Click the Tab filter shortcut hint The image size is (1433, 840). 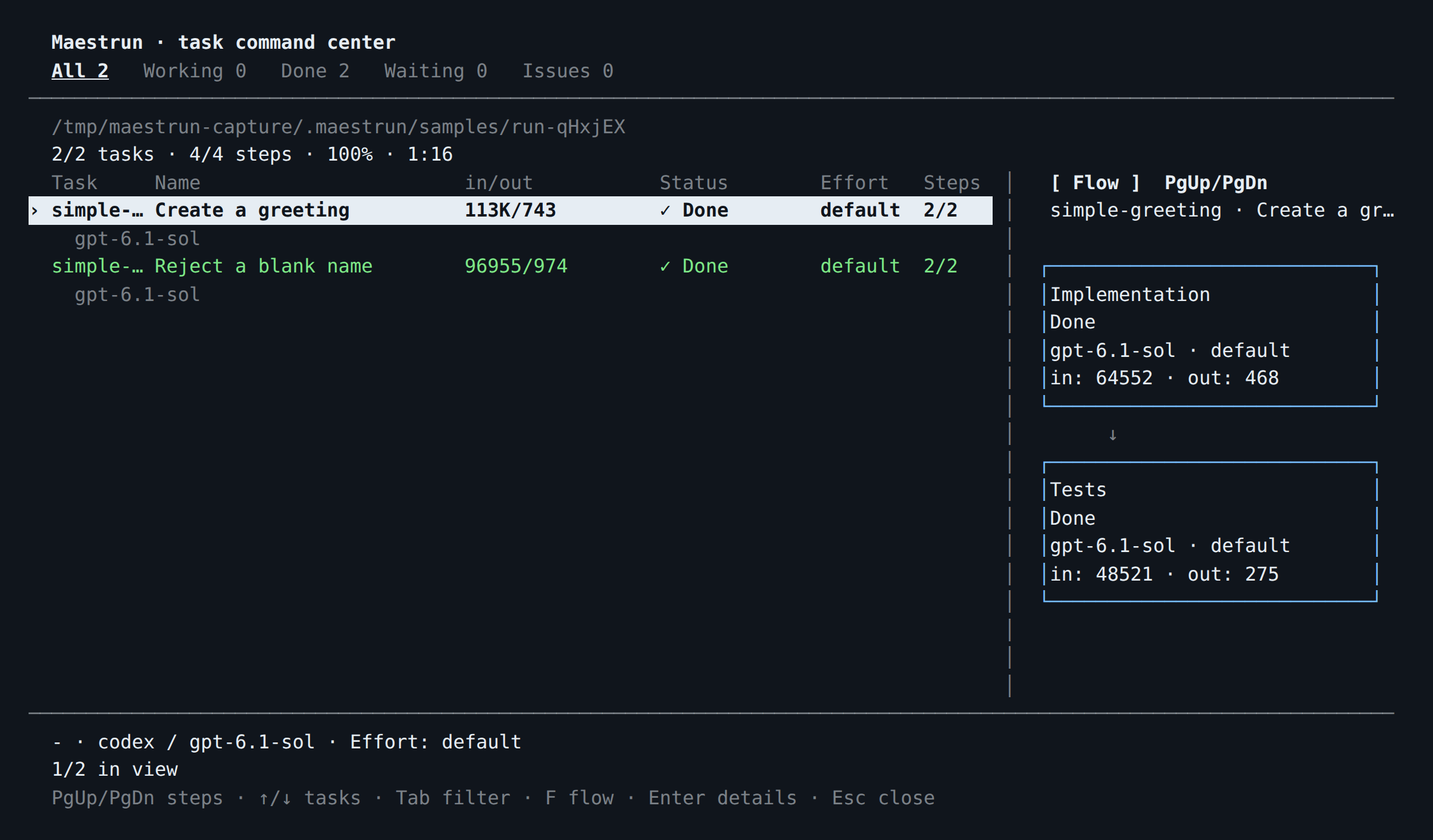point(453,798)
